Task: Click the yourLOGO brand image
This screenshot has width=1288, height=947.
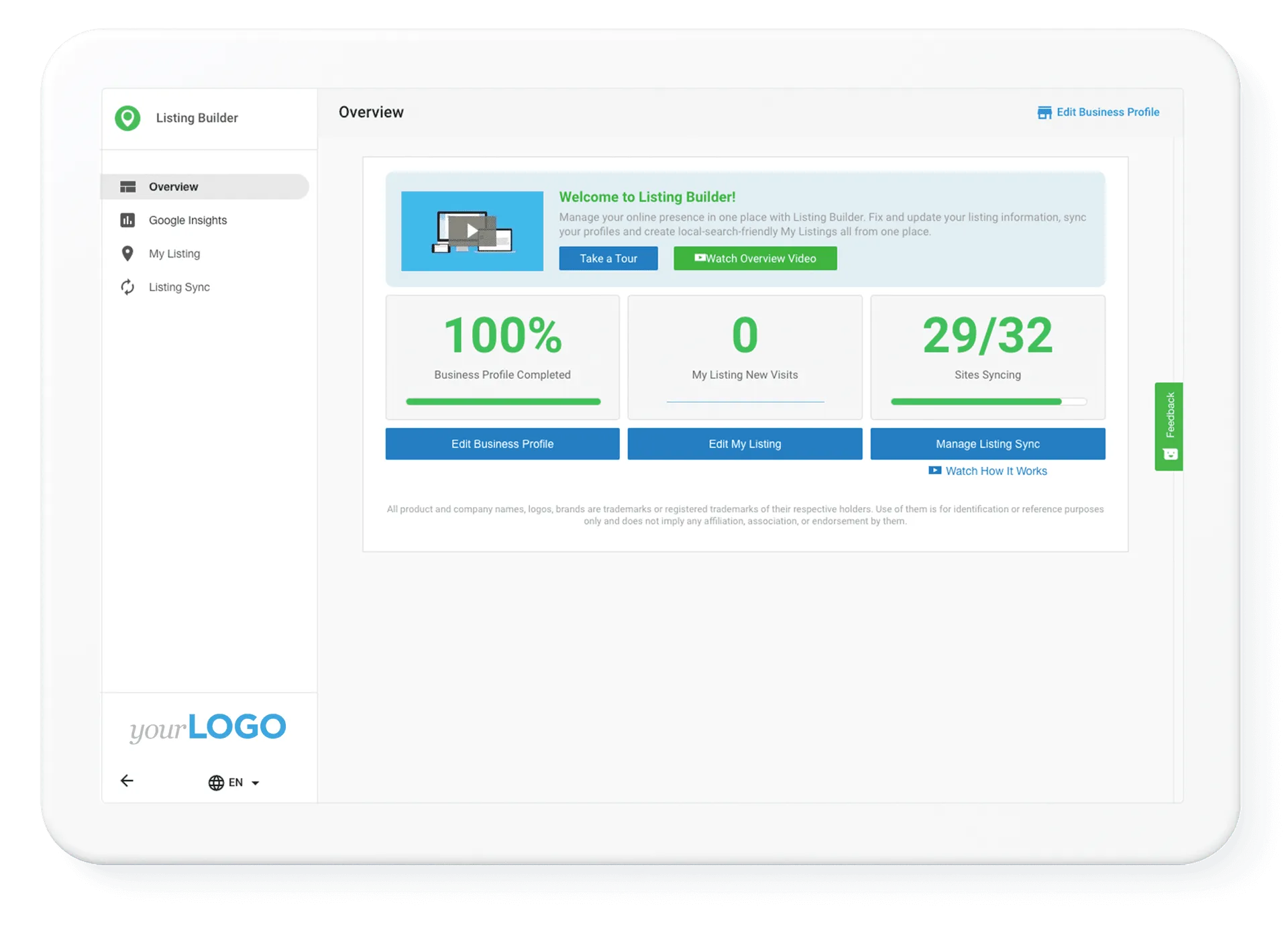Action: pyautogui.click(x=208, y=728)
